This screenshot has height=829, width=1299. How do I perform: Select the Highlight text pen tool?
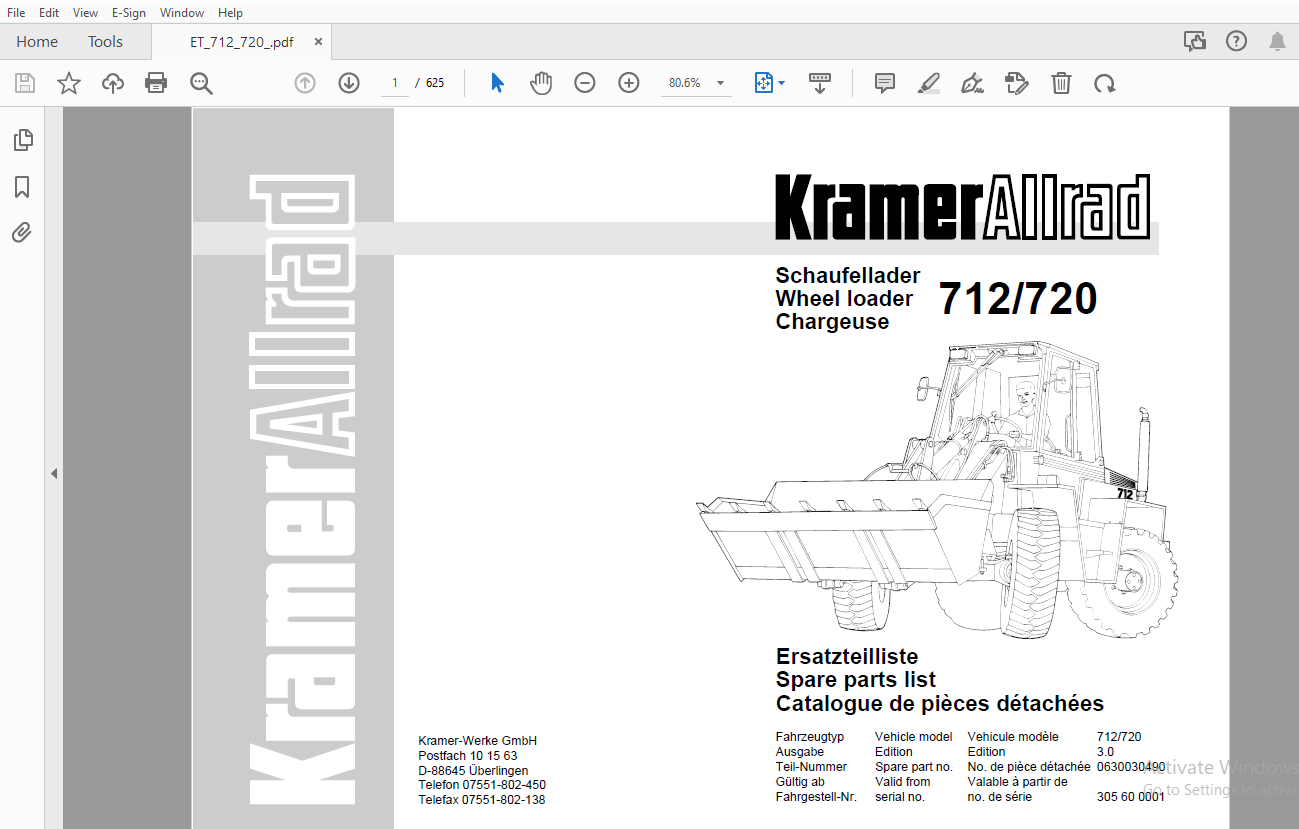[929, 83]
